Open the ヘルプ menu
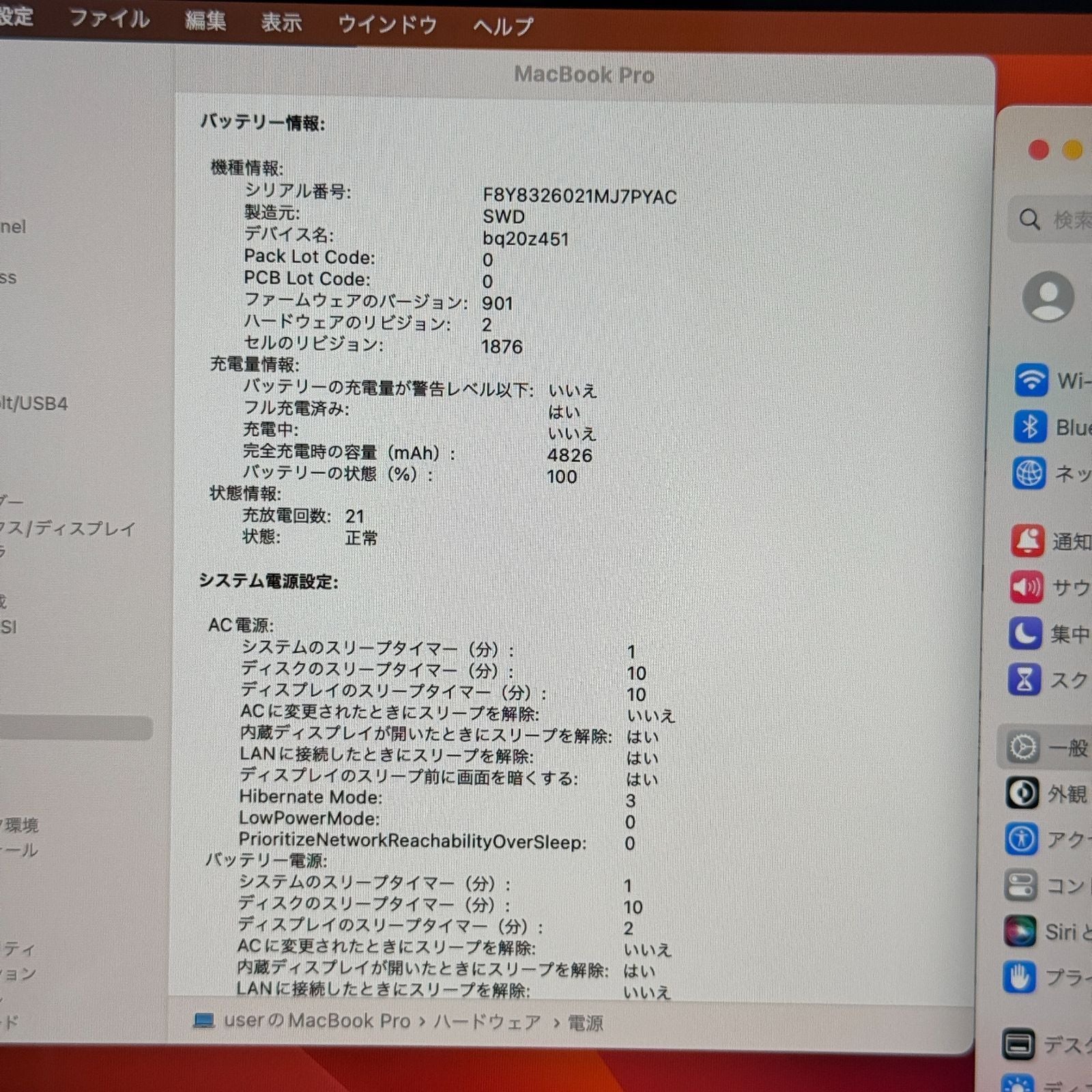 tap(503, 27)
